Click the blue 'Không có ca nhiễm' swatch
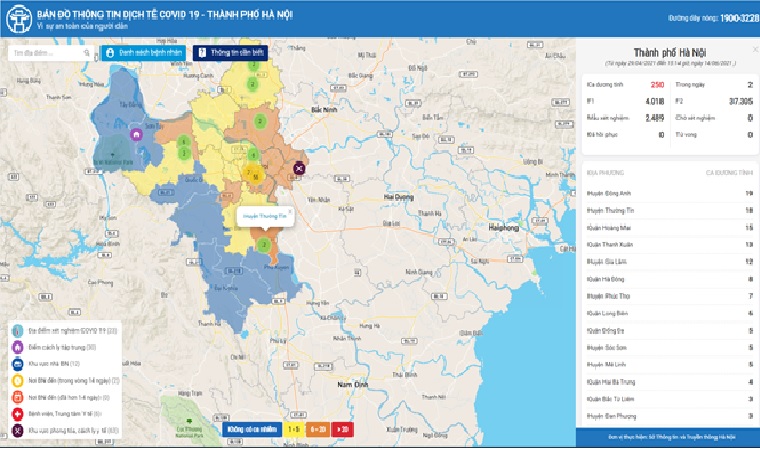 pyautogui.click(x=252, y=429)
